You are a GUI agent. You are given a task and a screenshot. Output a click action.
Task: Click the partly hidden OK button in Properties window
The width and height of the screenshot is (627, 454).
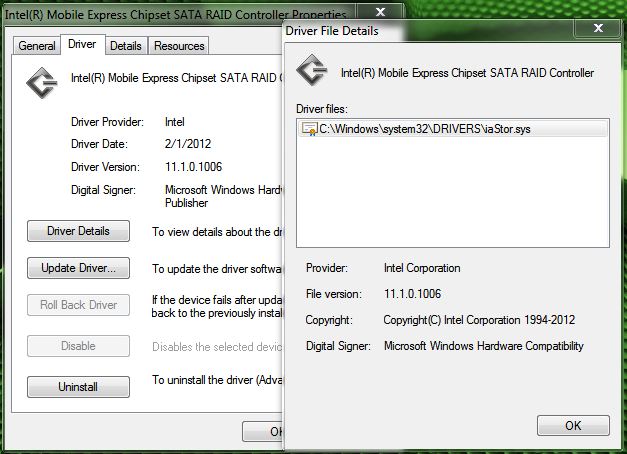263,432
